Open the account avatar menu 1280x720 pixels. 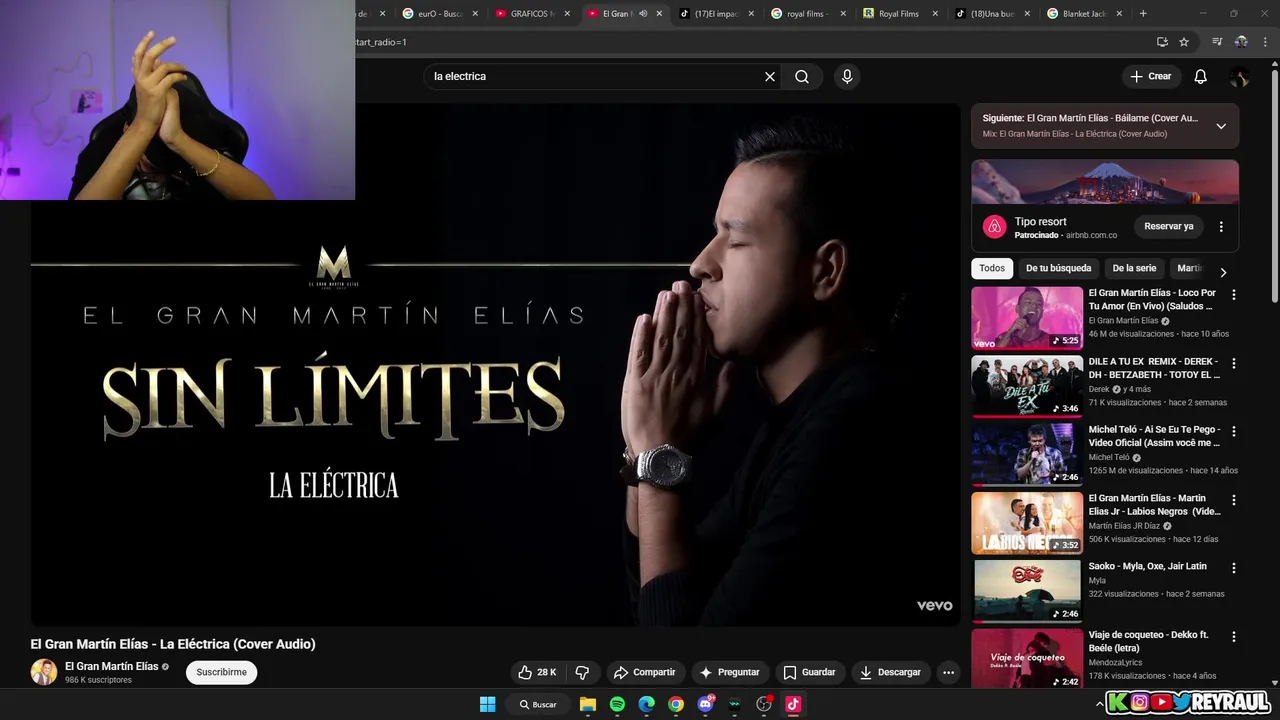coord(1239,76)
